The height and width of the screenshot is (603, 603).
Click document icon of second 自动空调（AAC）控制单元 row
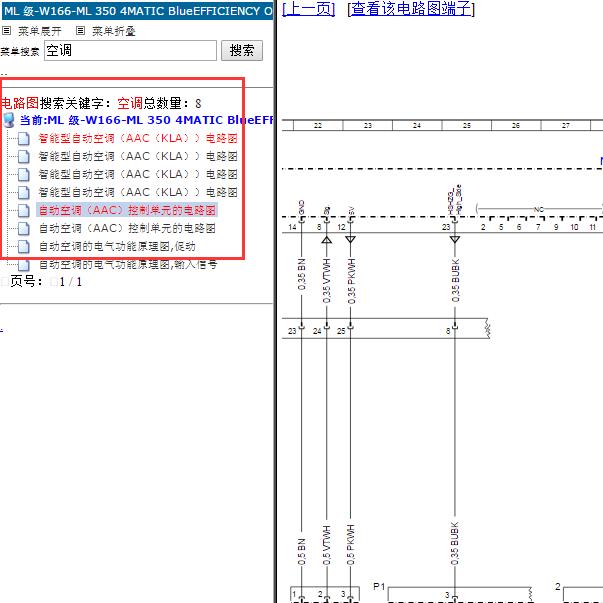tap(23, 228)
